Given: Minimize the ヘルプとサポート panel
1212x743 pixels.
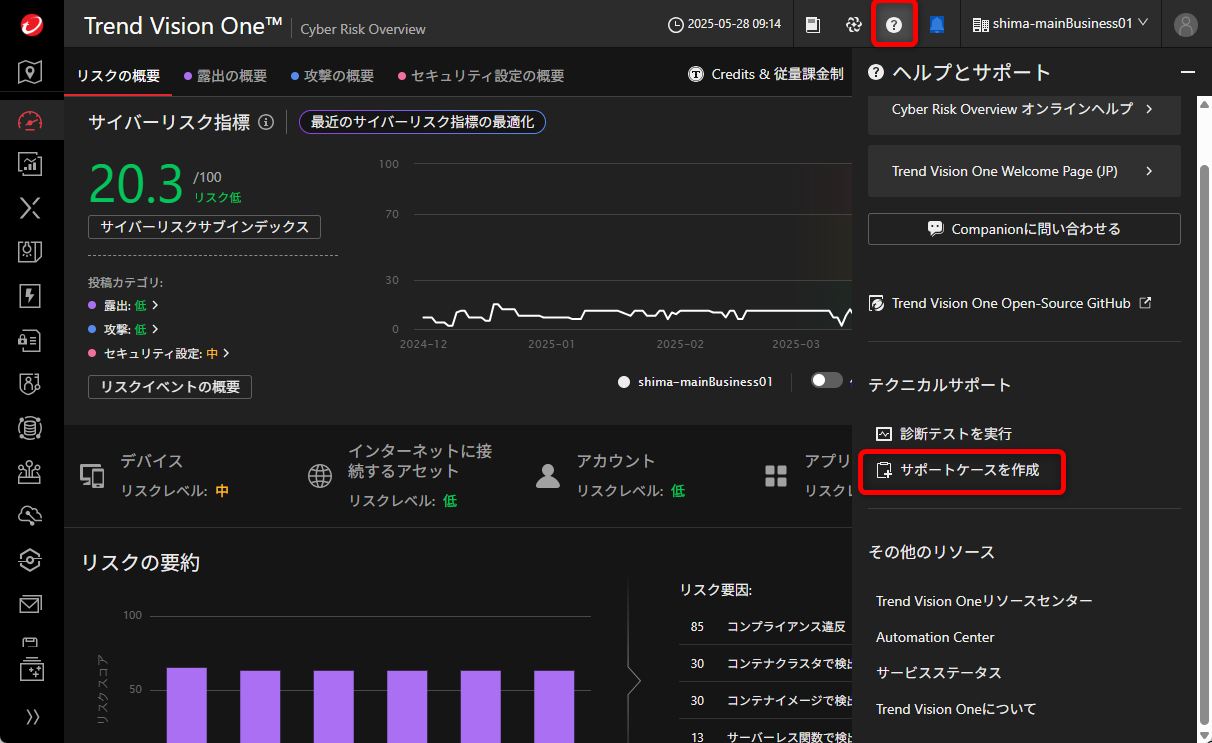Looking at the screenshot, I should 1188,72.
